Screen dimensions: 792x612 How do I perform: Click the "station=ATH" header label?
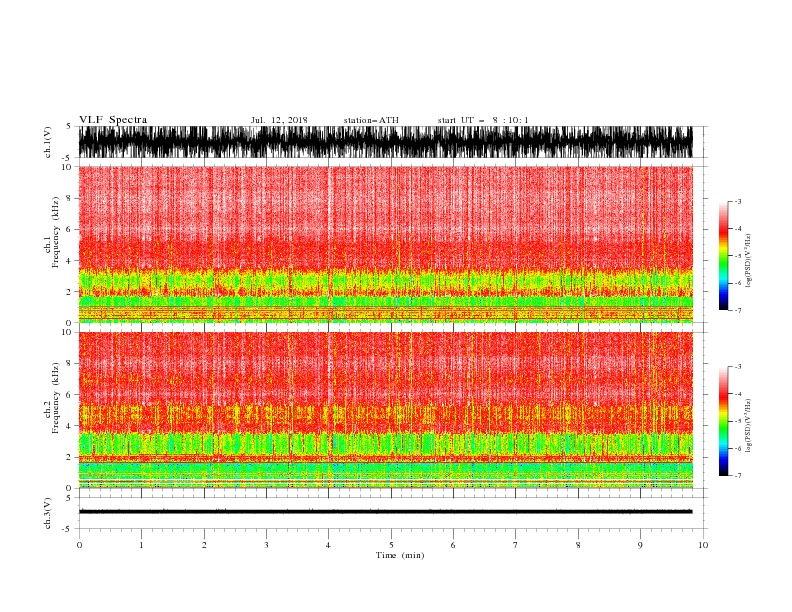371,120
